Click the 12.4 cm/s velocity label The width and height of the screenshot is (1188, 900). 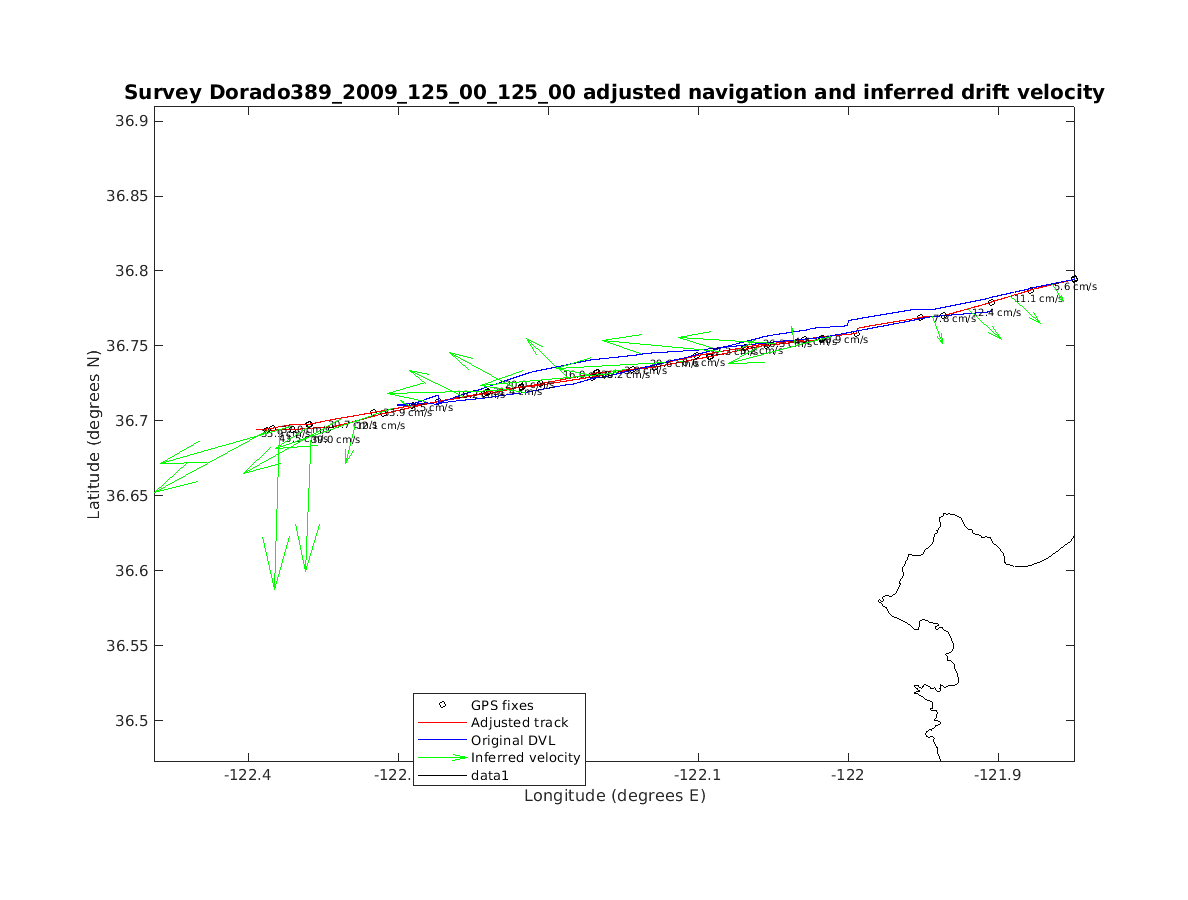(997, 313)
